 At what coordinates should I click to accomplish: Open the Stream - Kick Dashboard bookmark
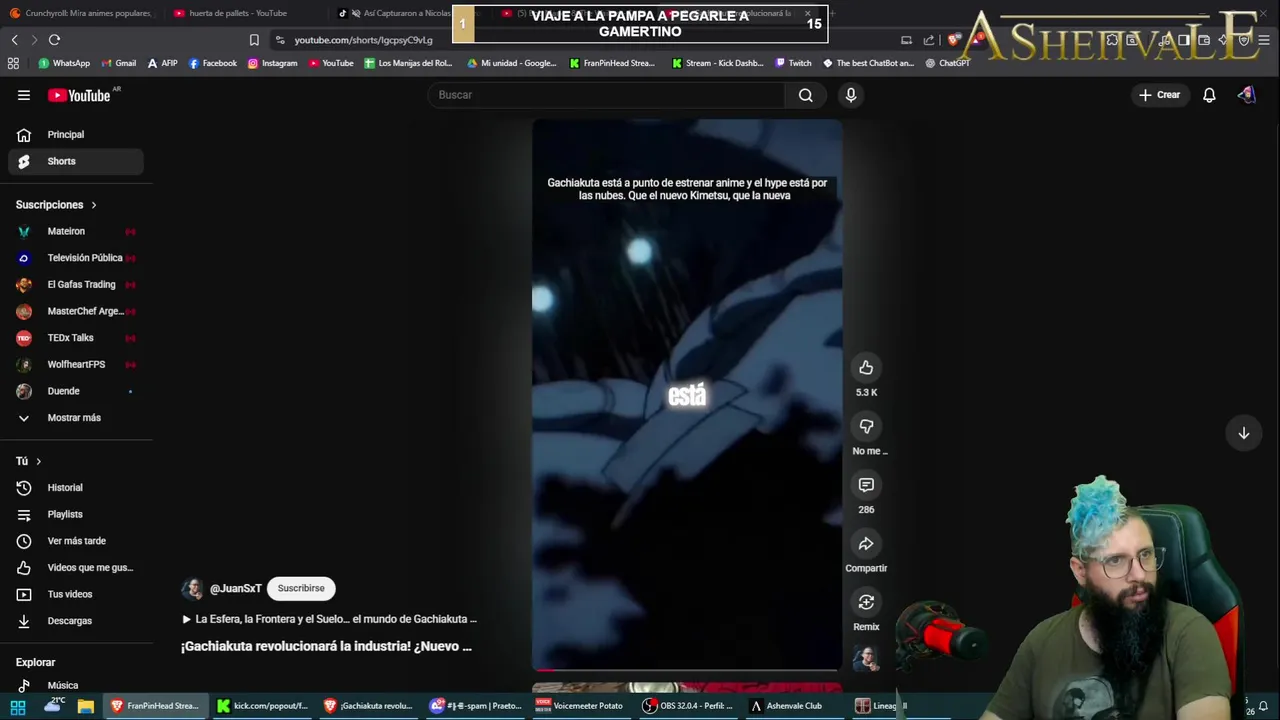point(717,63)
